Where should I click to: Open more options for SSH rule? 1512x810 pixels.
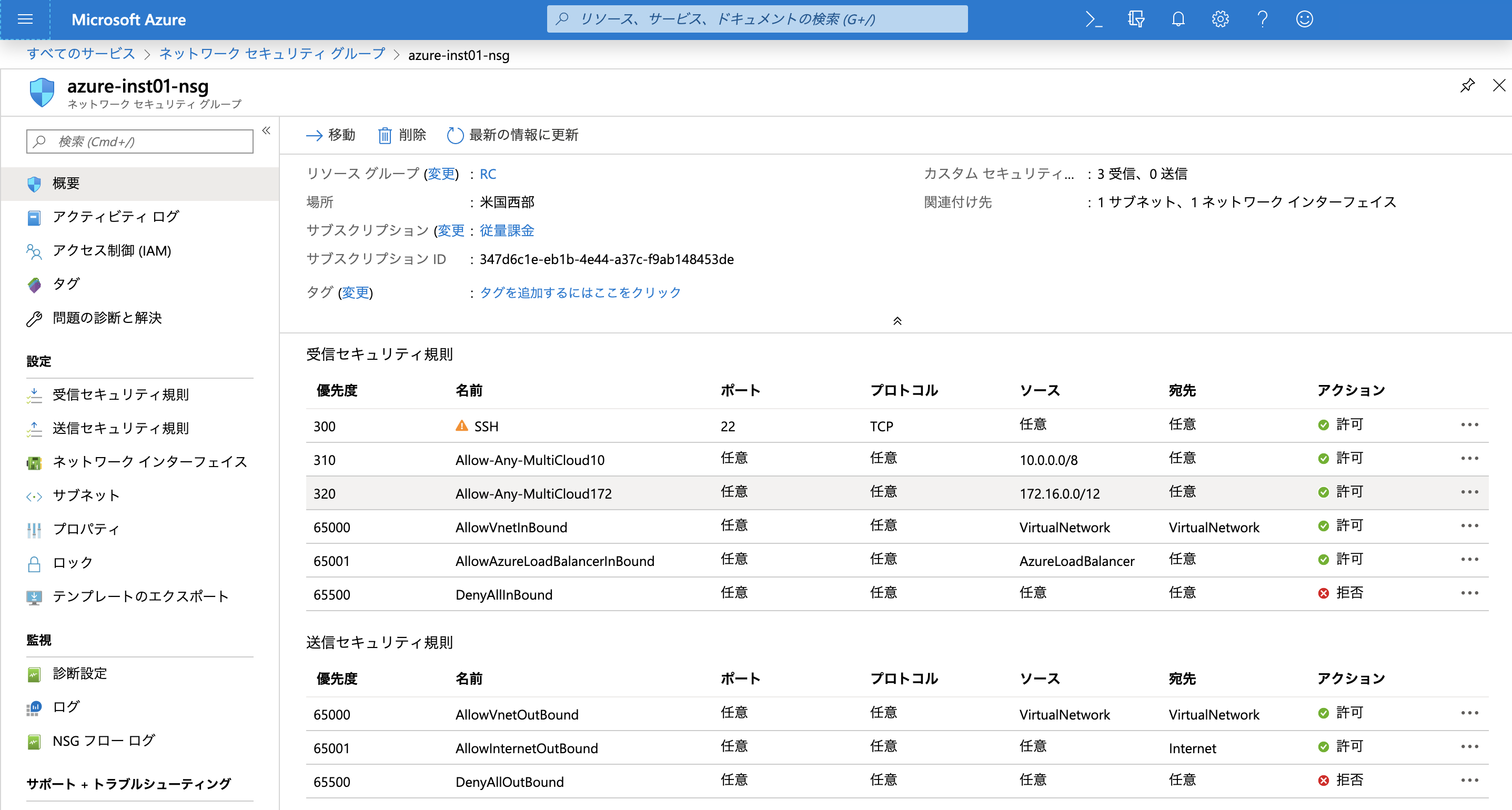click(x=1470, y=425)
